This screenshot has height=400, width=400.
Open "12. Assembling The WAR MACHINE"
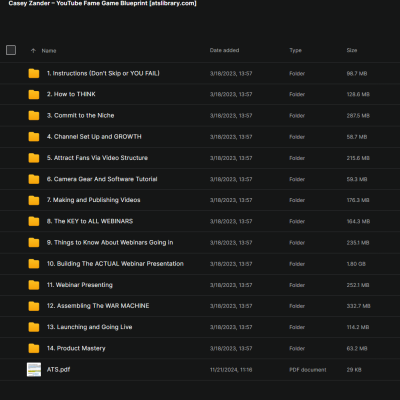pyautogui.click(x=98, y=306)
